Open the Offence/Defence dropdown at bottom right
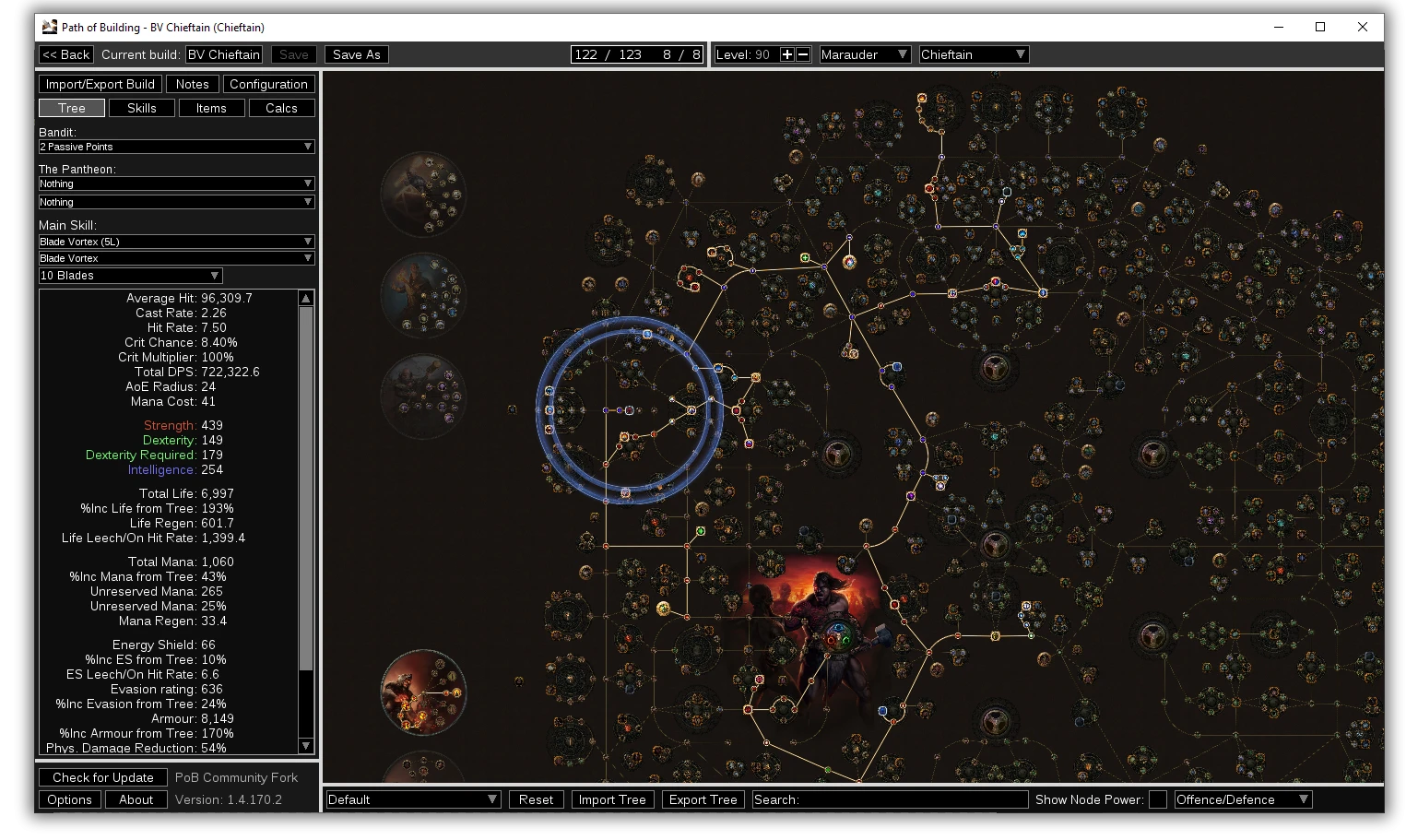The image size is (1418, 840). (x=1242, y=799)
